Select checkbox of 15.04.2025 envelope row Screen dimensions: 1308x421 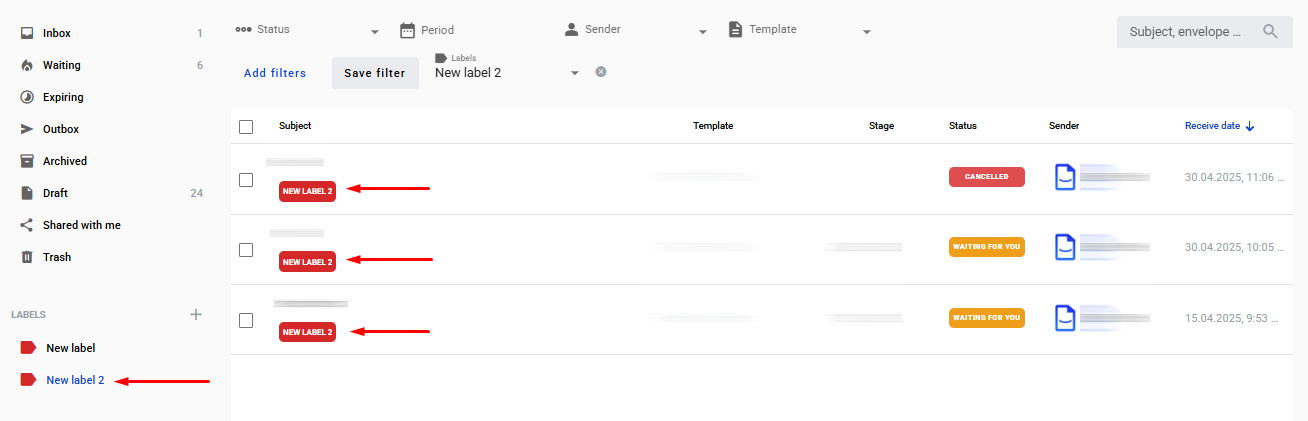click(246, 320)
